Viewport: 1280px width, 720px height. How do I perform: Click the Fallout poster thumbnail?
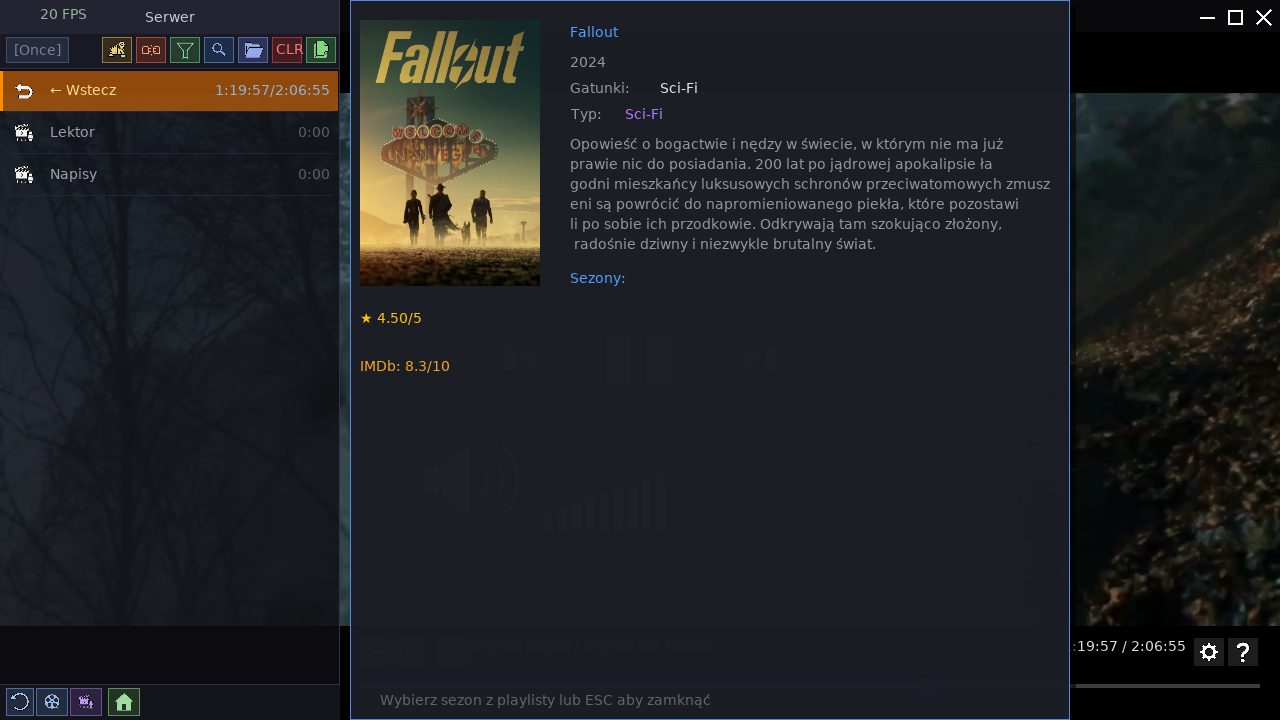click(450, 153)
